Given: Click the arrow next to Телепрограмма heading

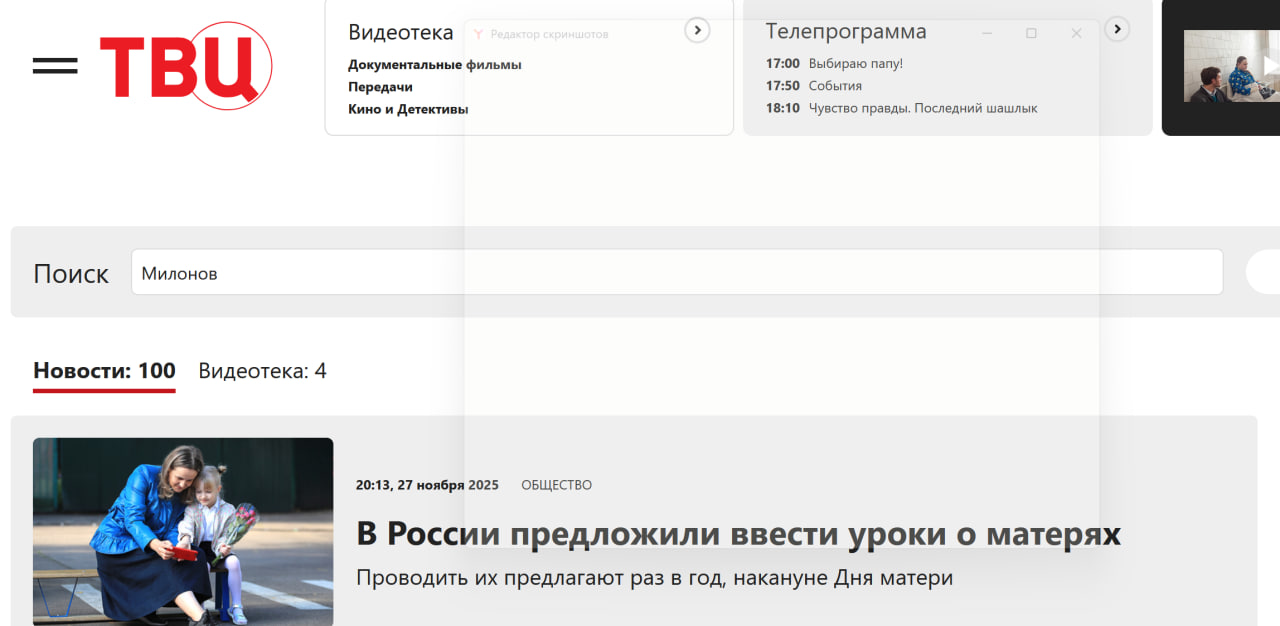Looking at the screenshot, I should 1117,30.
